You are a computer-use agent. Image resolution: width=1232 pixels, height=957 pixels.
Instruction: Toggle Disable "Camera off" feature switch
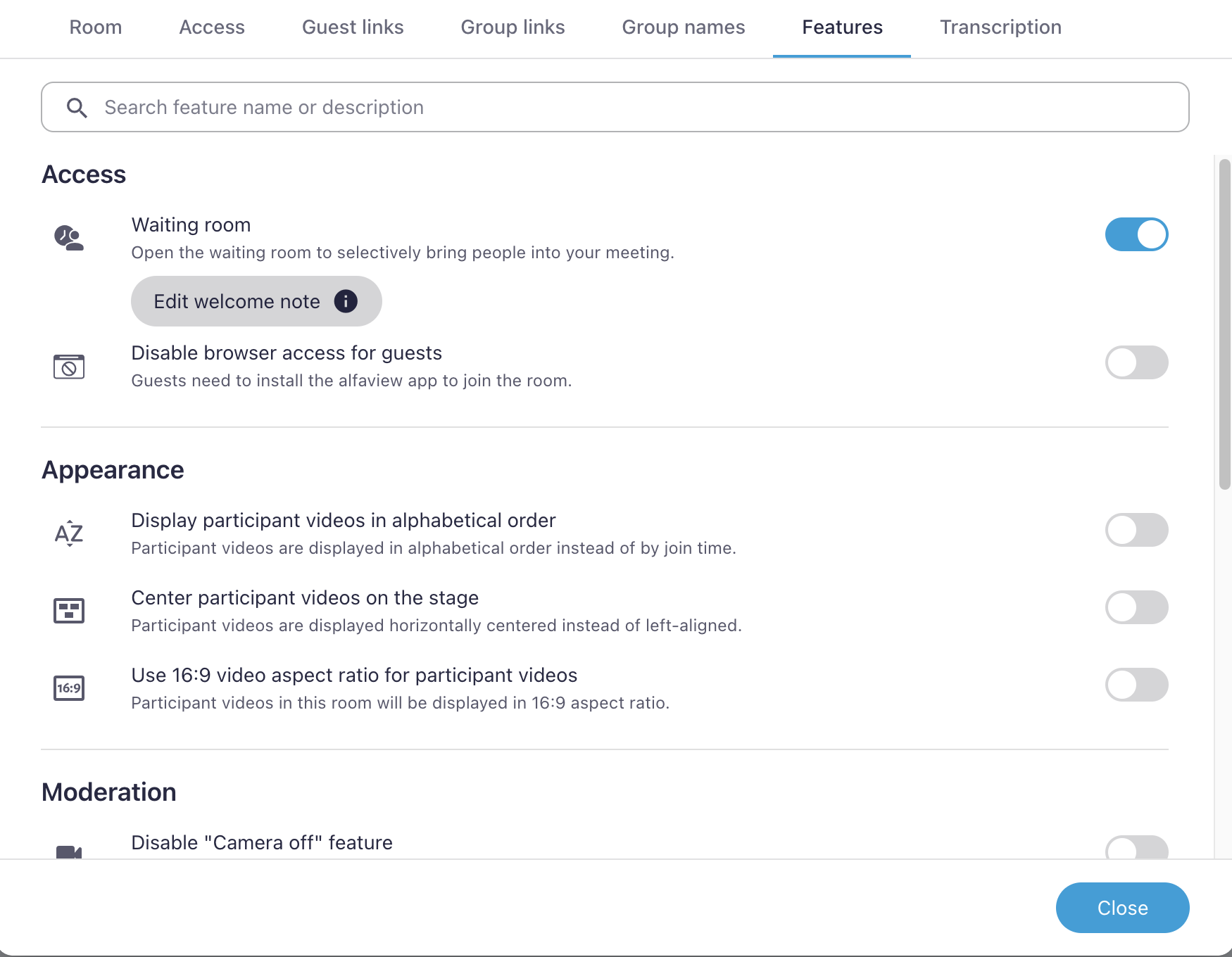click(x=1136, y=847)
